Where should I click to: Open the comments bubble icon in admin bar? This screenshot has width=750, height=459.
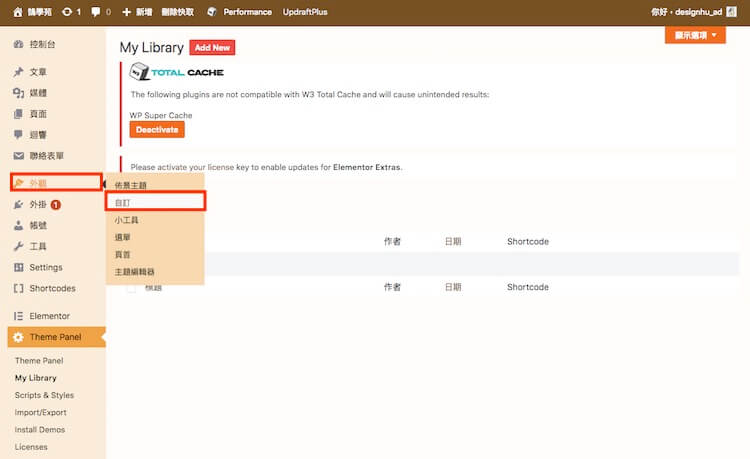pos(96,12)
